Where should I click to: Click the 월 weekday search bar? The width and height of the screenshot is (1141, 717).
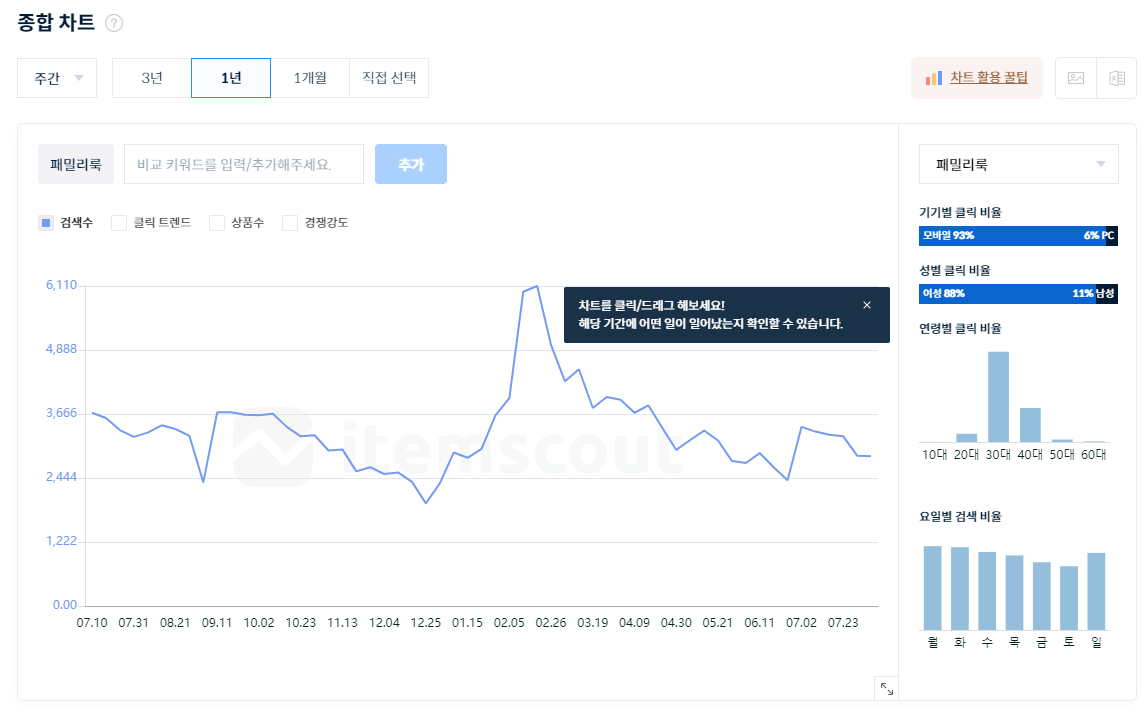(x=932, y=588)
